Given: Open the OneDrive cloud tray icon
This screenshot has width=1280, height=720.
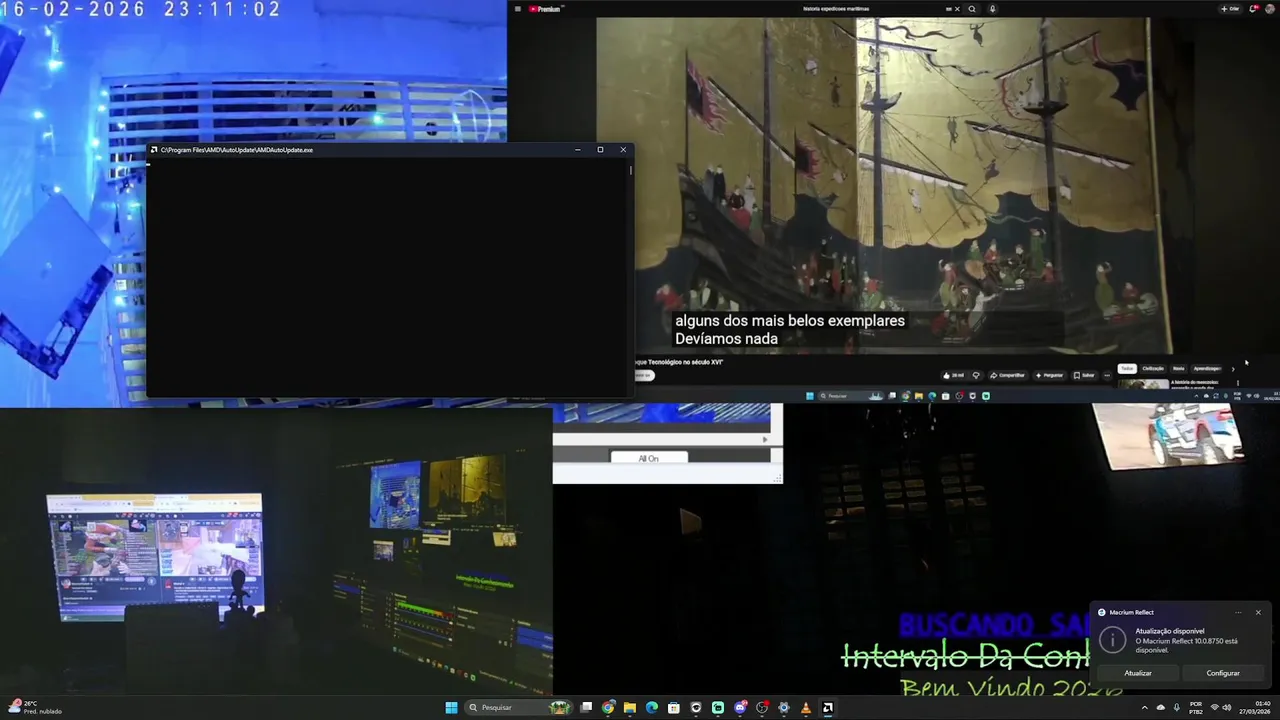Looking at the screenshot, I should [x=1161, y=708].
